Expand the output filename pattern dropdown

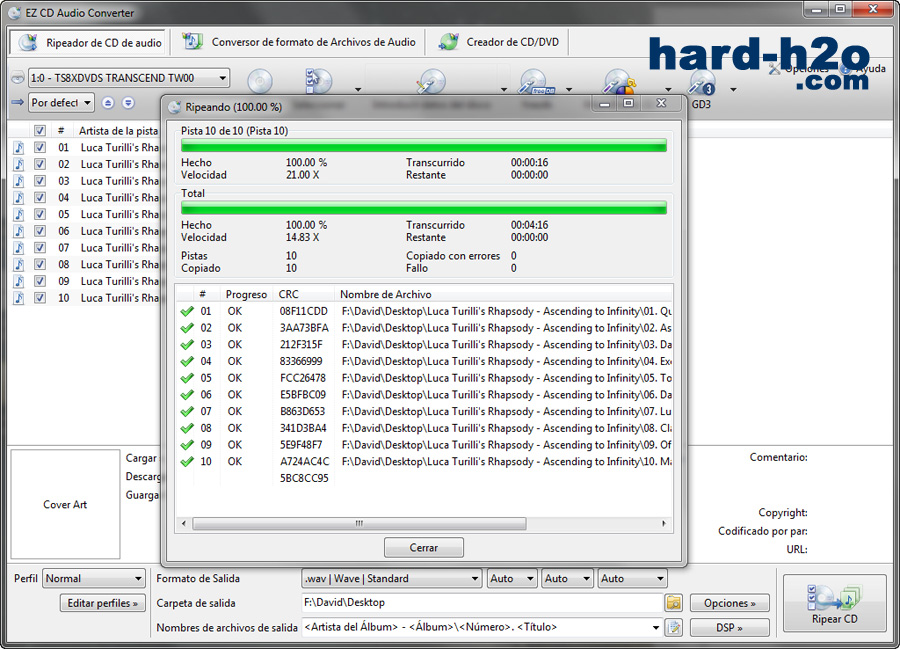pyautogui.click(x=655, y=627)
